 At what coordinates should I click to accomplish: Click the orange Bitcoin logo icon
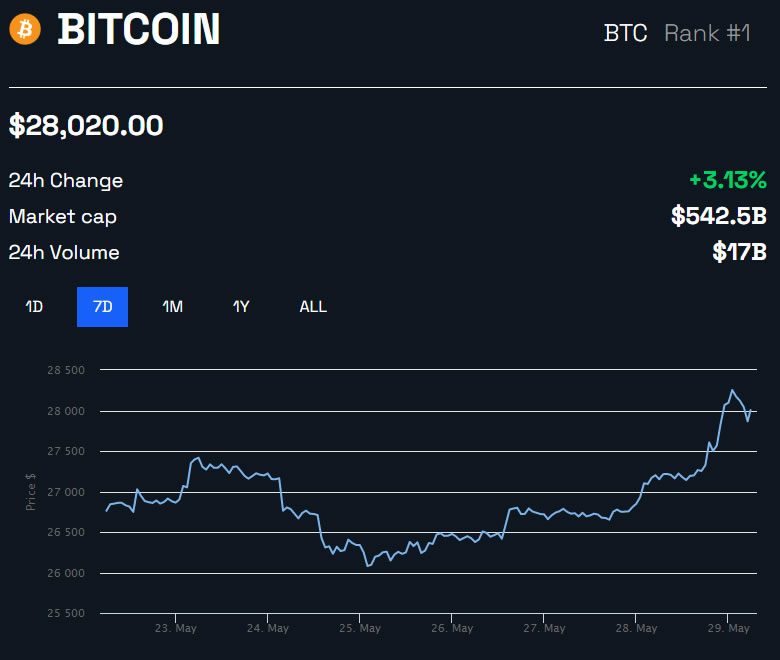(25, 29)
